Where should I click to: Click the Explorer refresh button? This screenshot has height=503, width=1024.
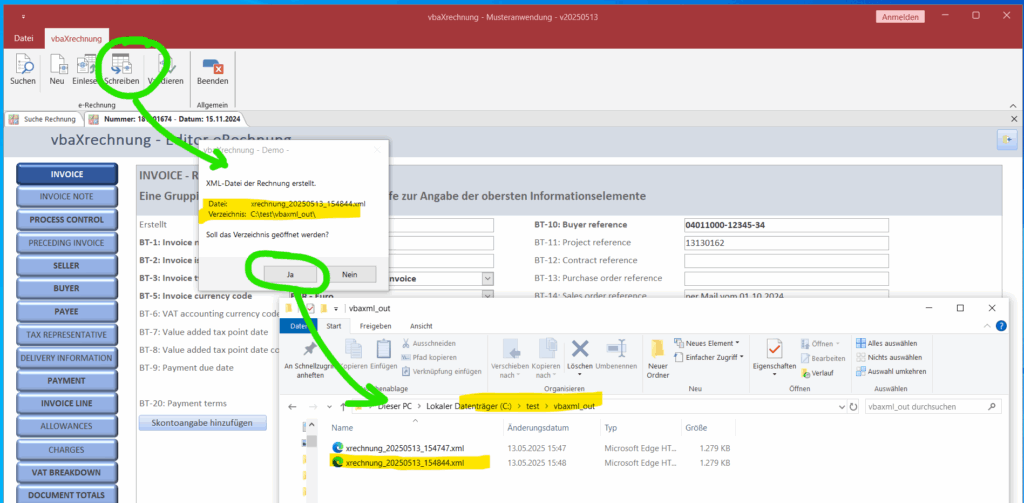(852, 406)
